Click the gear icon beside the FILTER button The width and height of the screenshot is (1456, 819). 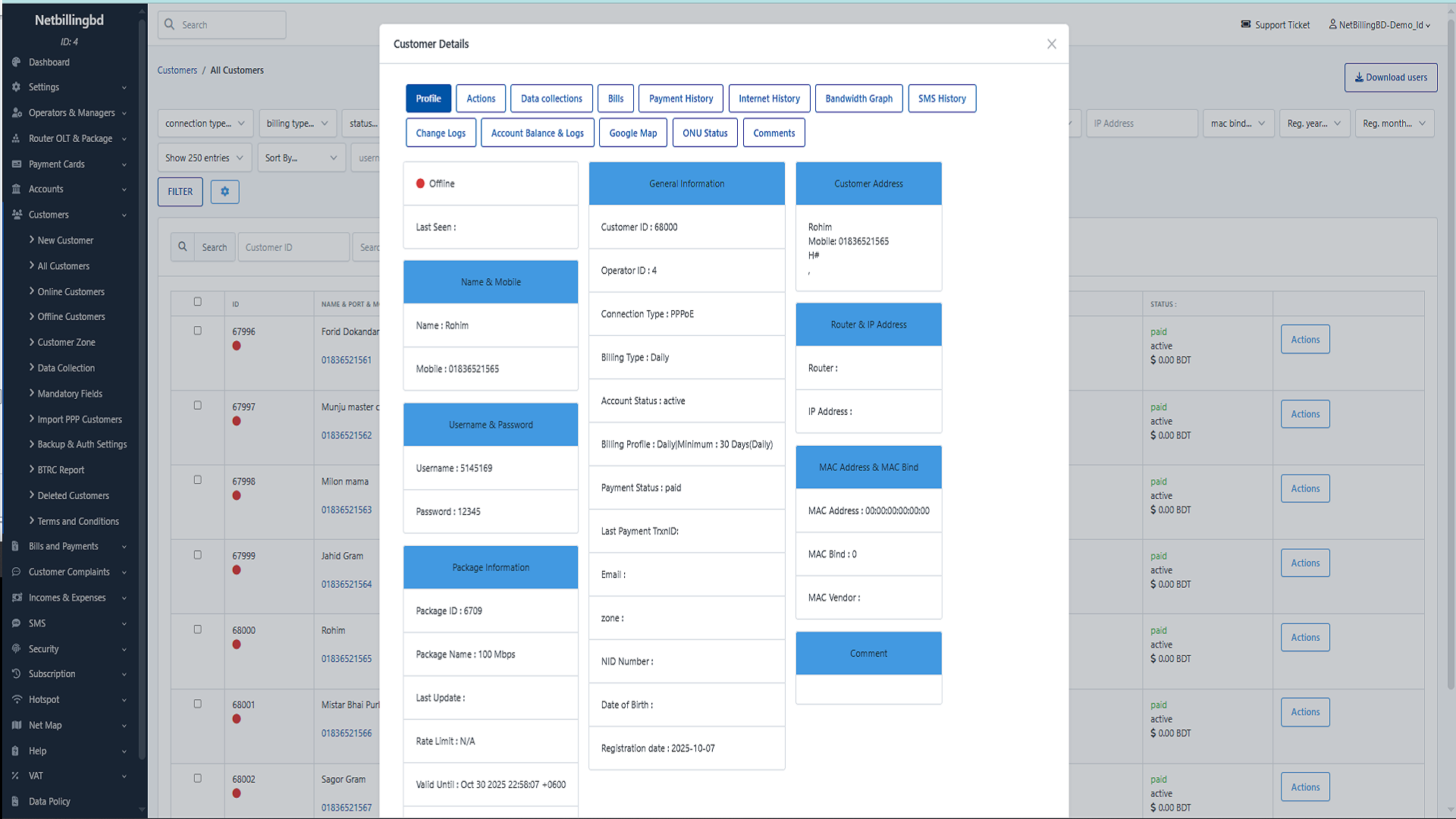point(224,192)
